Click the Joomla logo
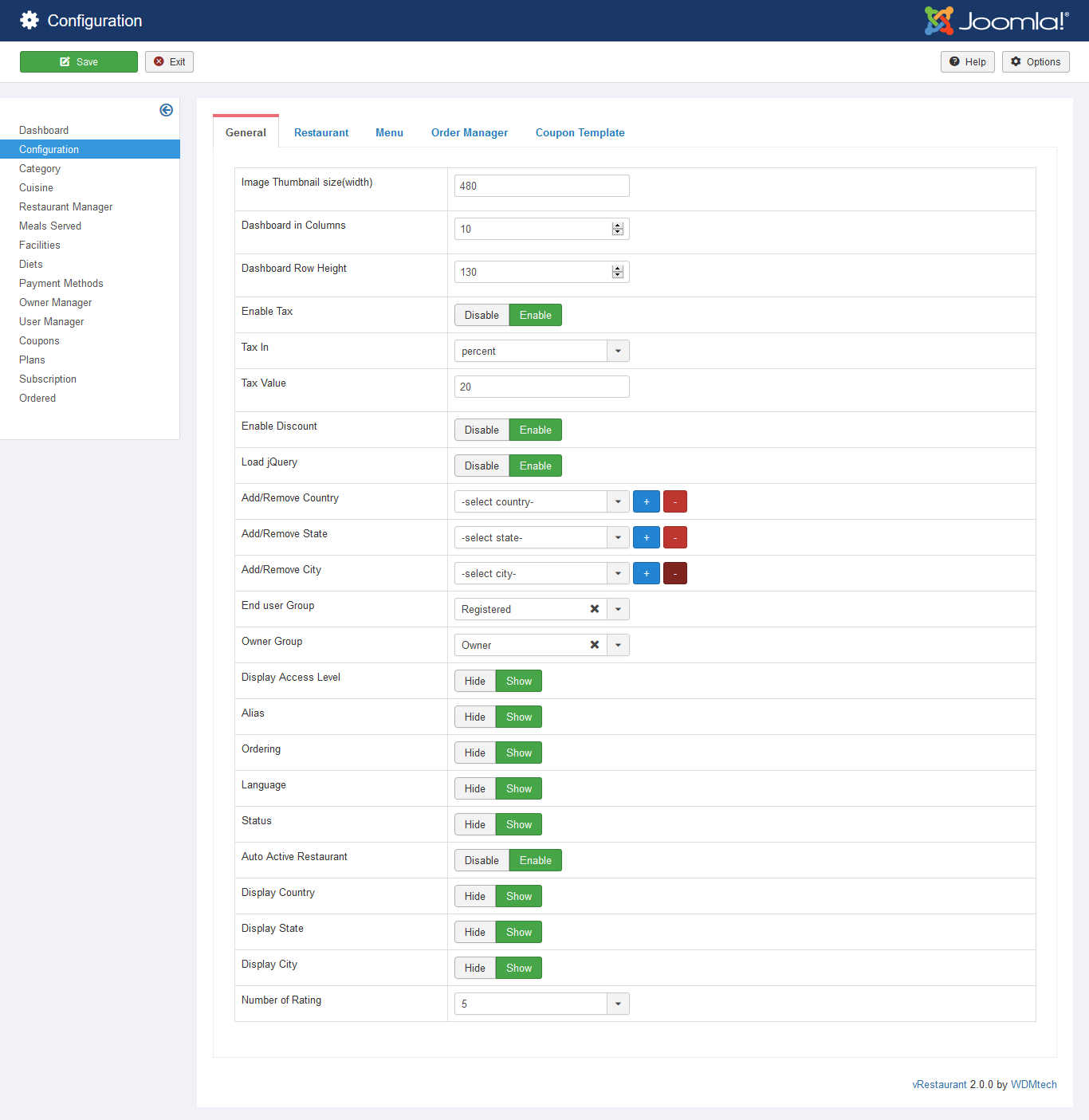Viewport: 1089px width, 1120px height. point(997,21)
